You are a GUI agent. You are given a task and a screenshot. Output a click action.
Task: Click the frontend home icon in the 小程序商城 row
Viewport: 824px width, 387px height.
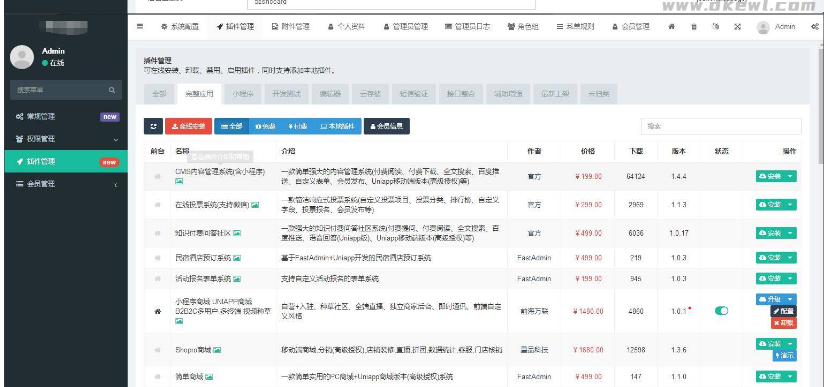[157, 311]
